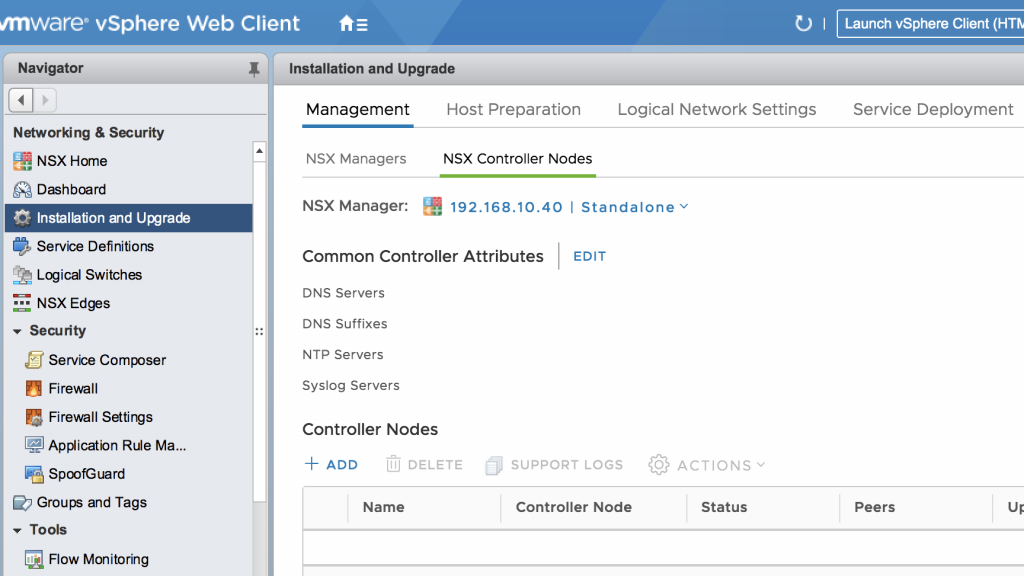Open the NSX Manager Standalone dropdown chevron
Viewport: 1024px width, 576px height.
(684, 206)
